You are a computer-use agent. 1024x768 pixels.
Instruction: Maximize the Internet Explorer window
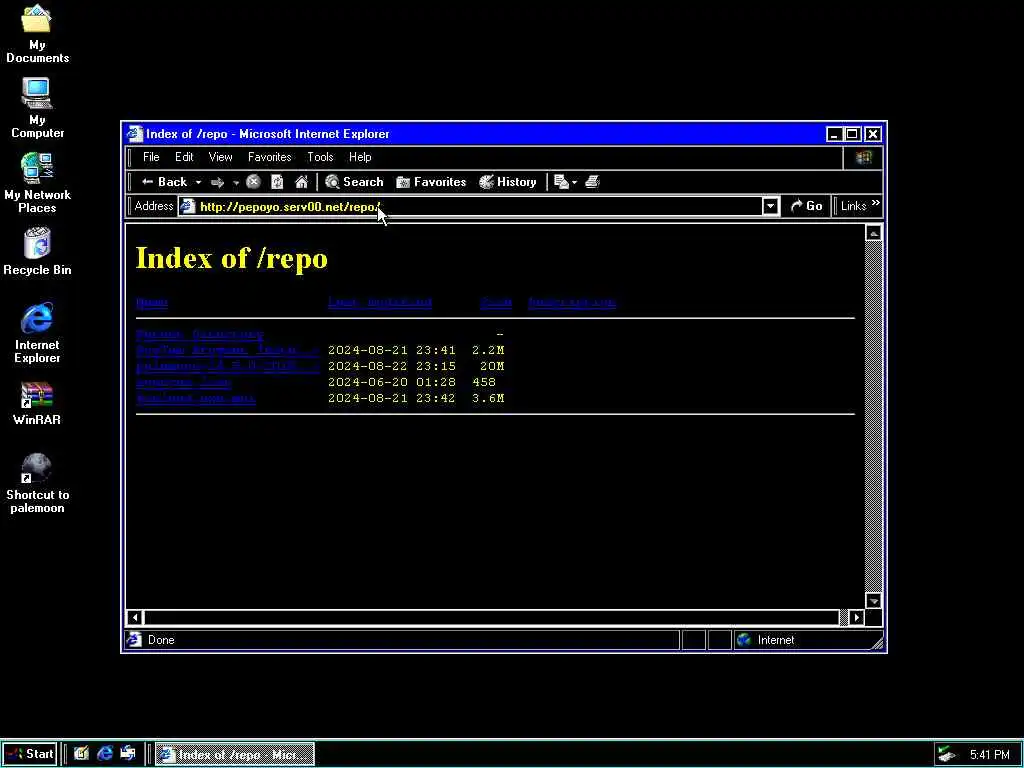(x=852, y=135)
